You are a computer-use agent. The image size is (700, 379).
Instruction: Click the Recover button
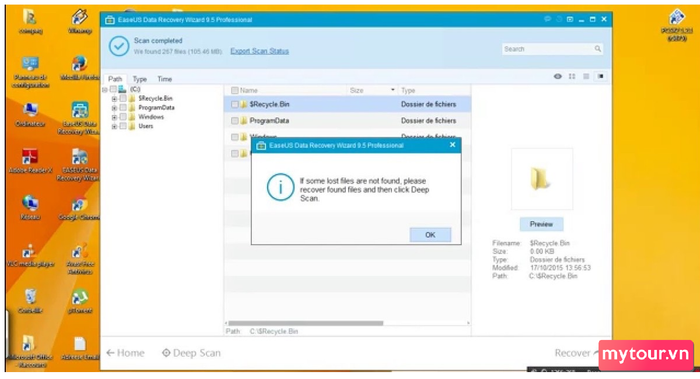click(x=575, y=353)
